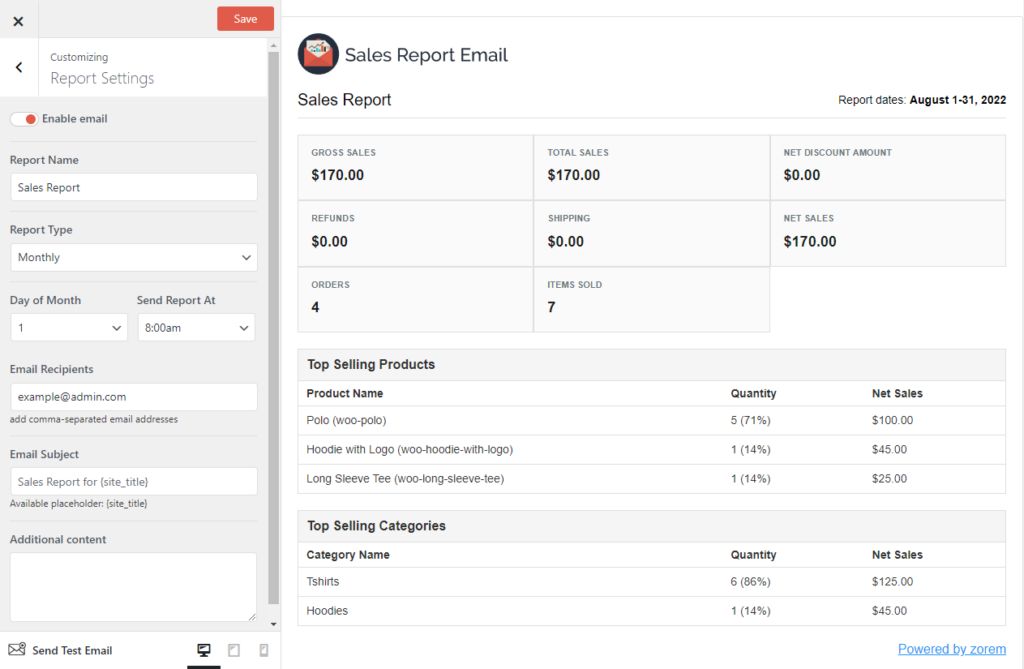Viewport: 1024px width, 669px height.
Task: Click the sidebar scroll down arrow
Action: [274, 624]
